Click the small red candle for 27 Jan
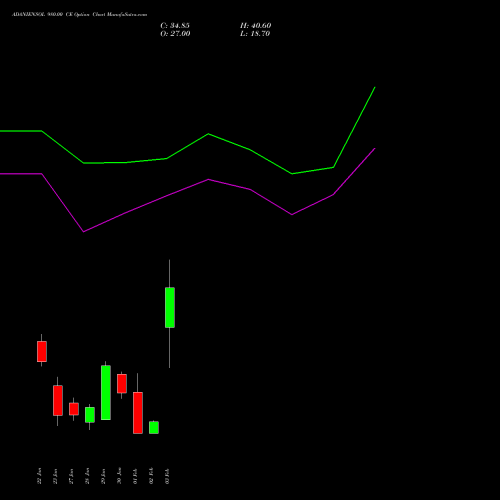The height and width of the screenshot is (500, 500). (74, 409)
